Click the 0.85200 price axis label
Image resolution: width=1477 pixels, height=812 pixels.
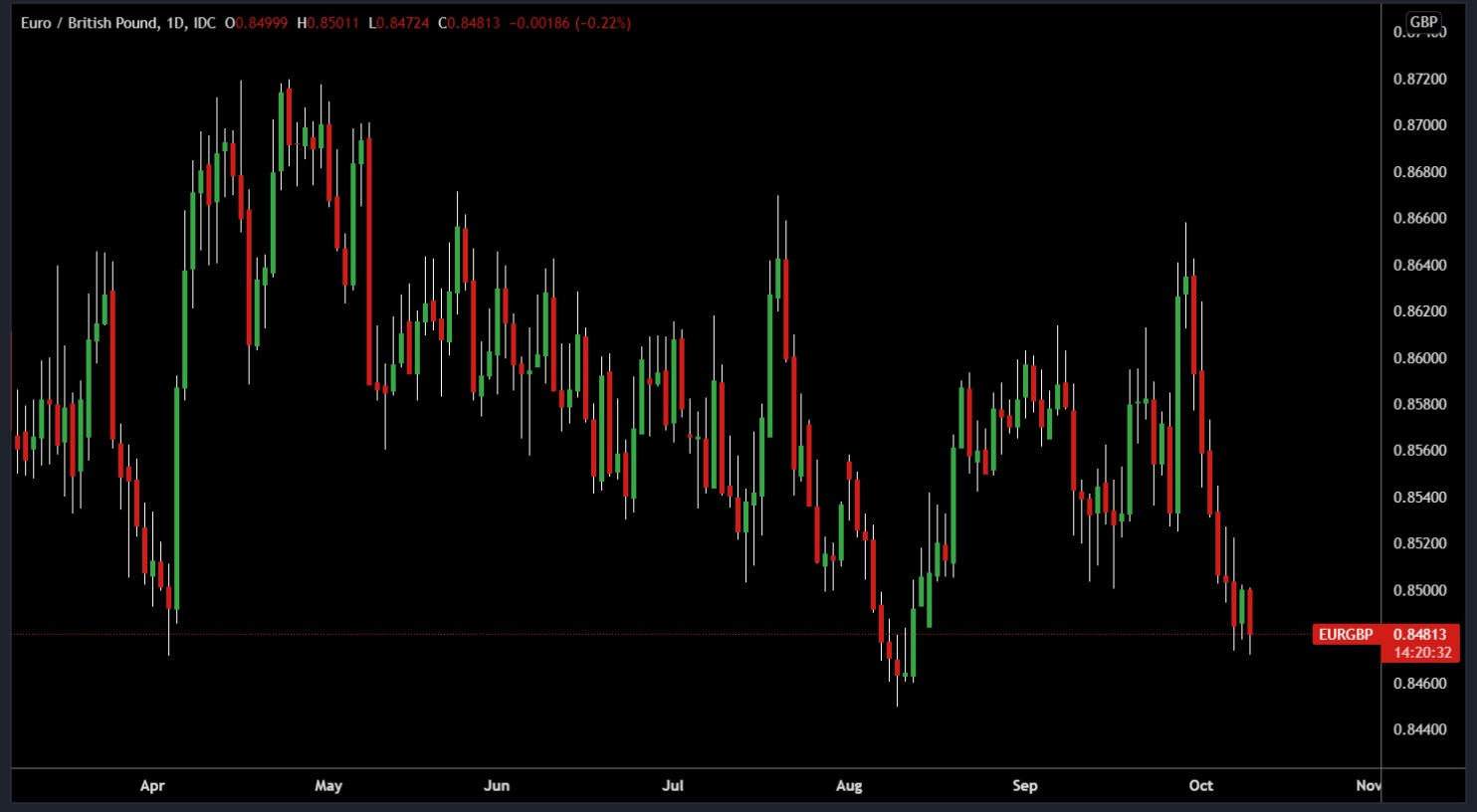1420,543
